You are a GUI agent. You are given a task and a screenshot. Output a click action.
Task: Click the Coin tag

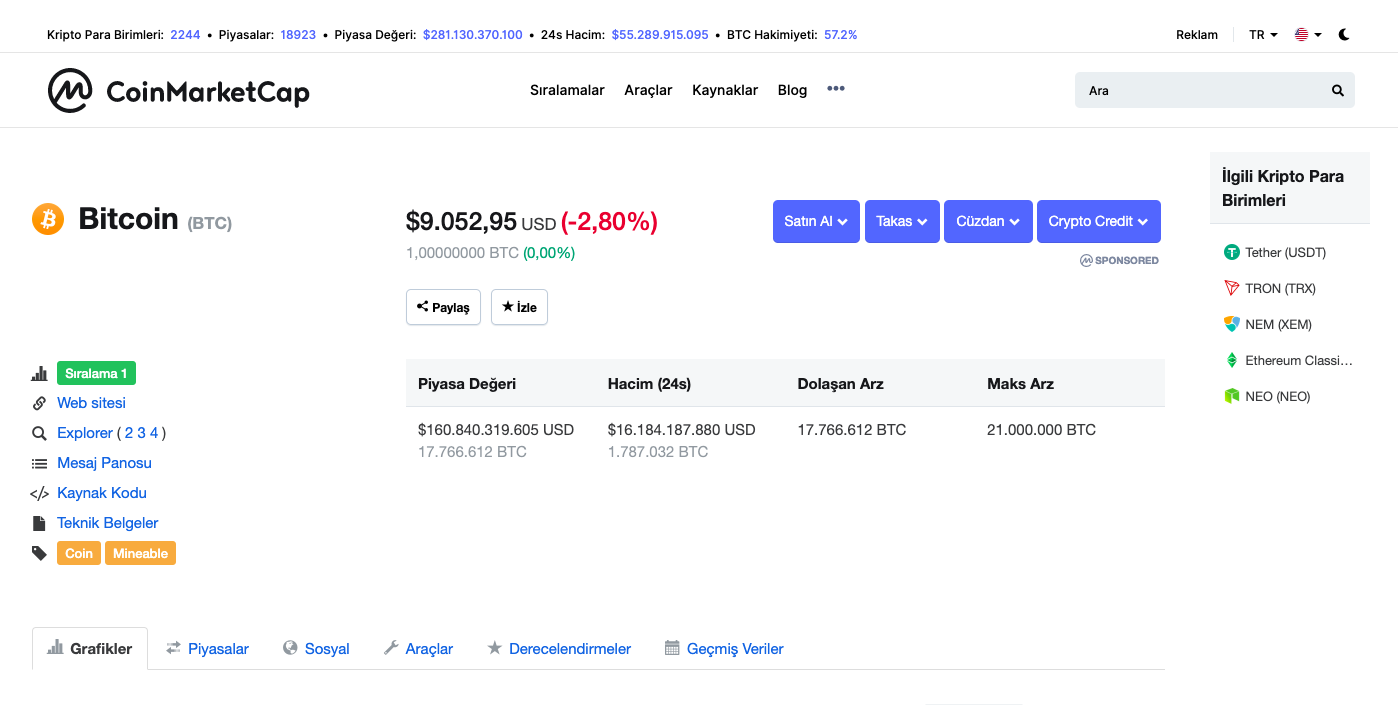79,553
